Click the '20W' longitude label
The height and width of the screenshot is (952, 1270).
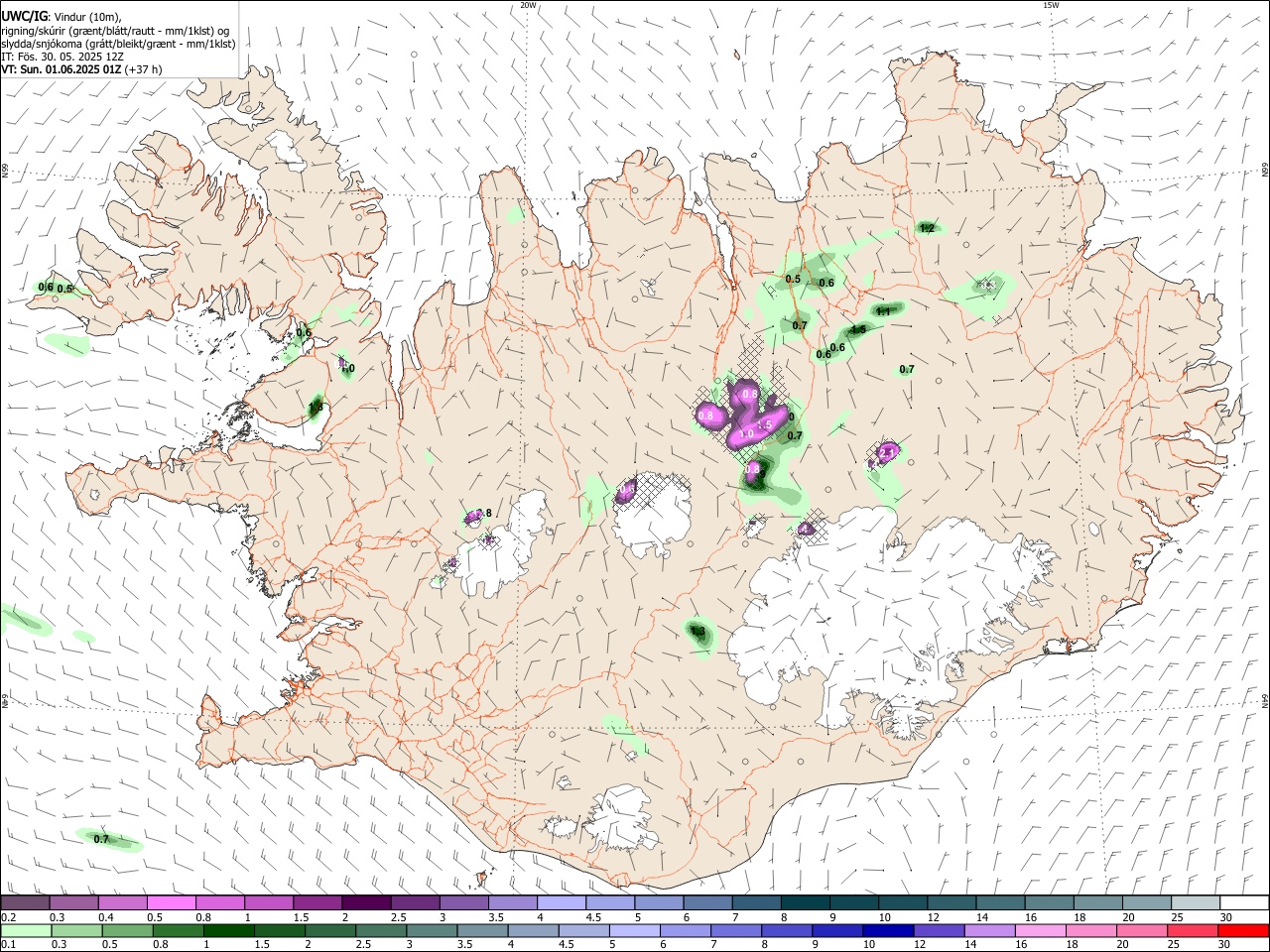tap(528, 5)
